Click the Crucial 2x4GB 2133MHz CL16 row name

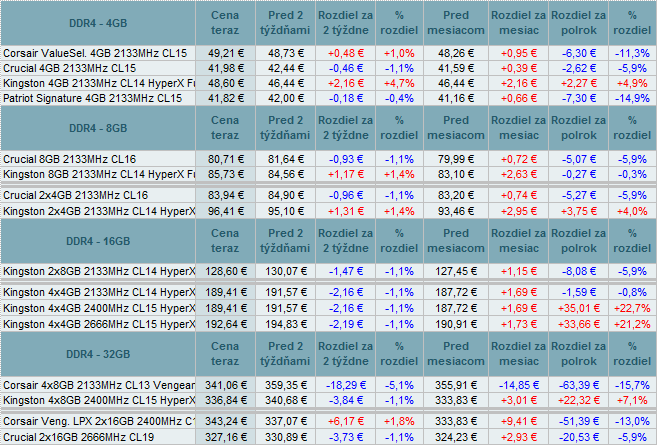(75, 195)
